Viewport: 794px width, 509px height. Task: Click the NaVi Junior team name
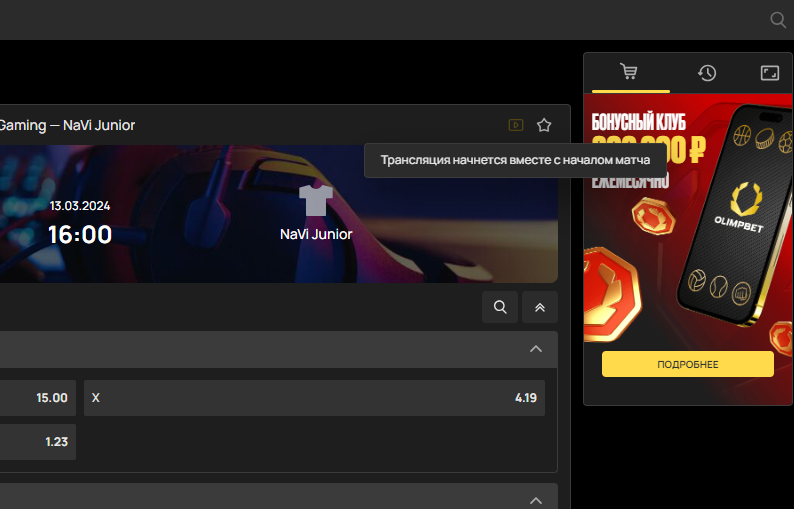point(316,234)
